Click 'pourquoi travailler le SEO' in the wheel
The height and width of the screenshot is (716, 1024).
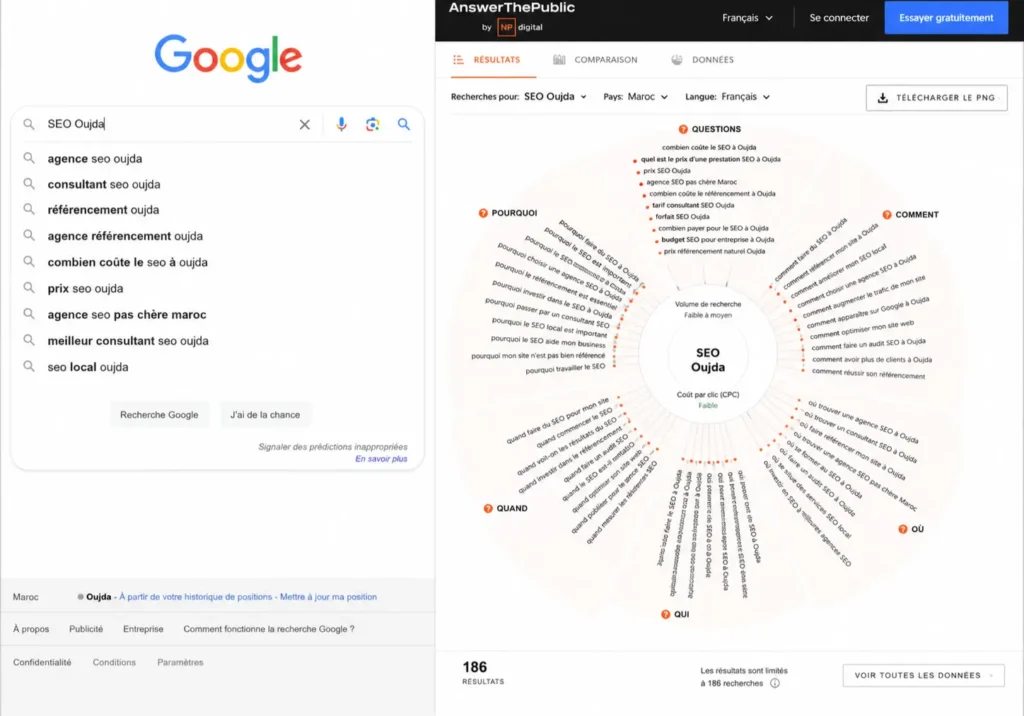566,369
